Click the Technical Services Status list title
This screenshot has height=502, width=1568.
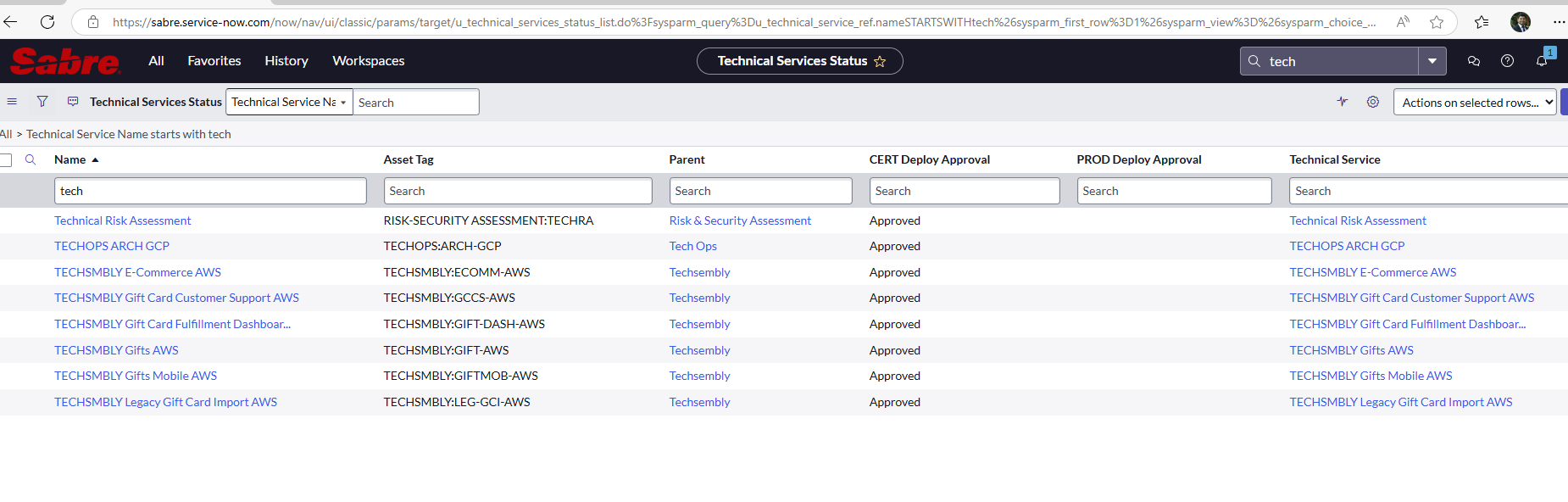click(x=156, y=102)
